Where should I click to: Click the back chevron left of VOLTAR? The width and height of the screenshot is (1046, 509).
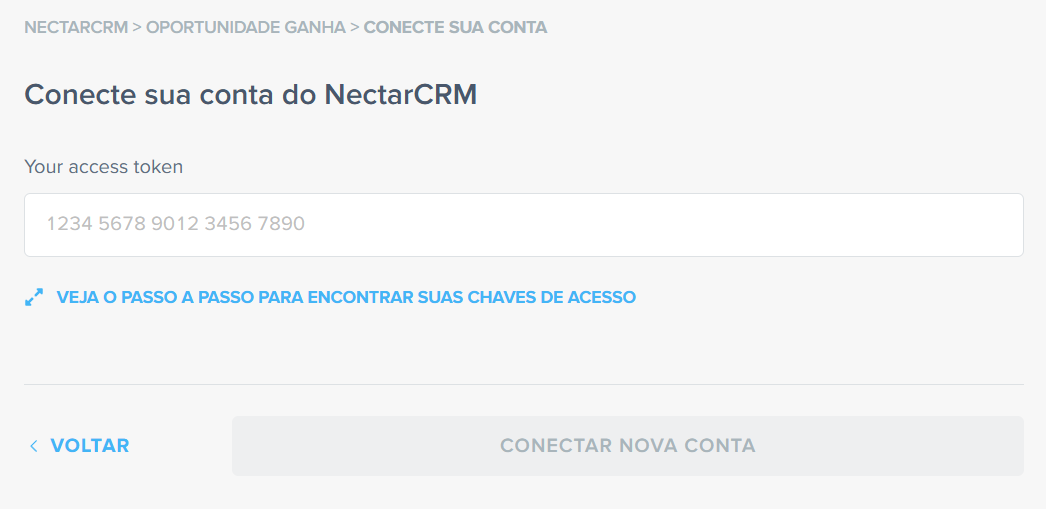[34, 446]
